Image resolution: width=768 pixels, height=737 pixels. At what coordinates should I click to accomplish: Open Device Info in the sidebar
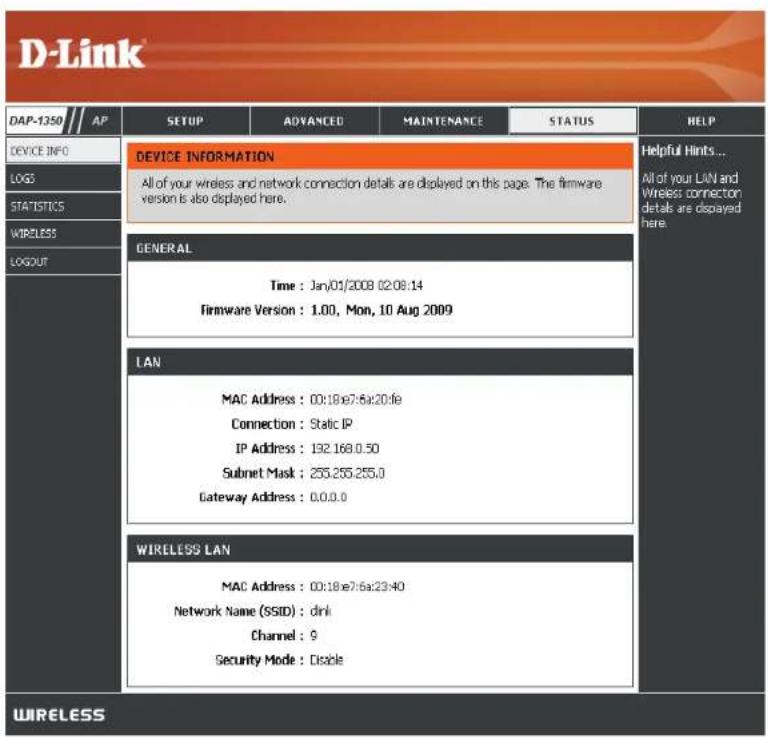(63, 151)
